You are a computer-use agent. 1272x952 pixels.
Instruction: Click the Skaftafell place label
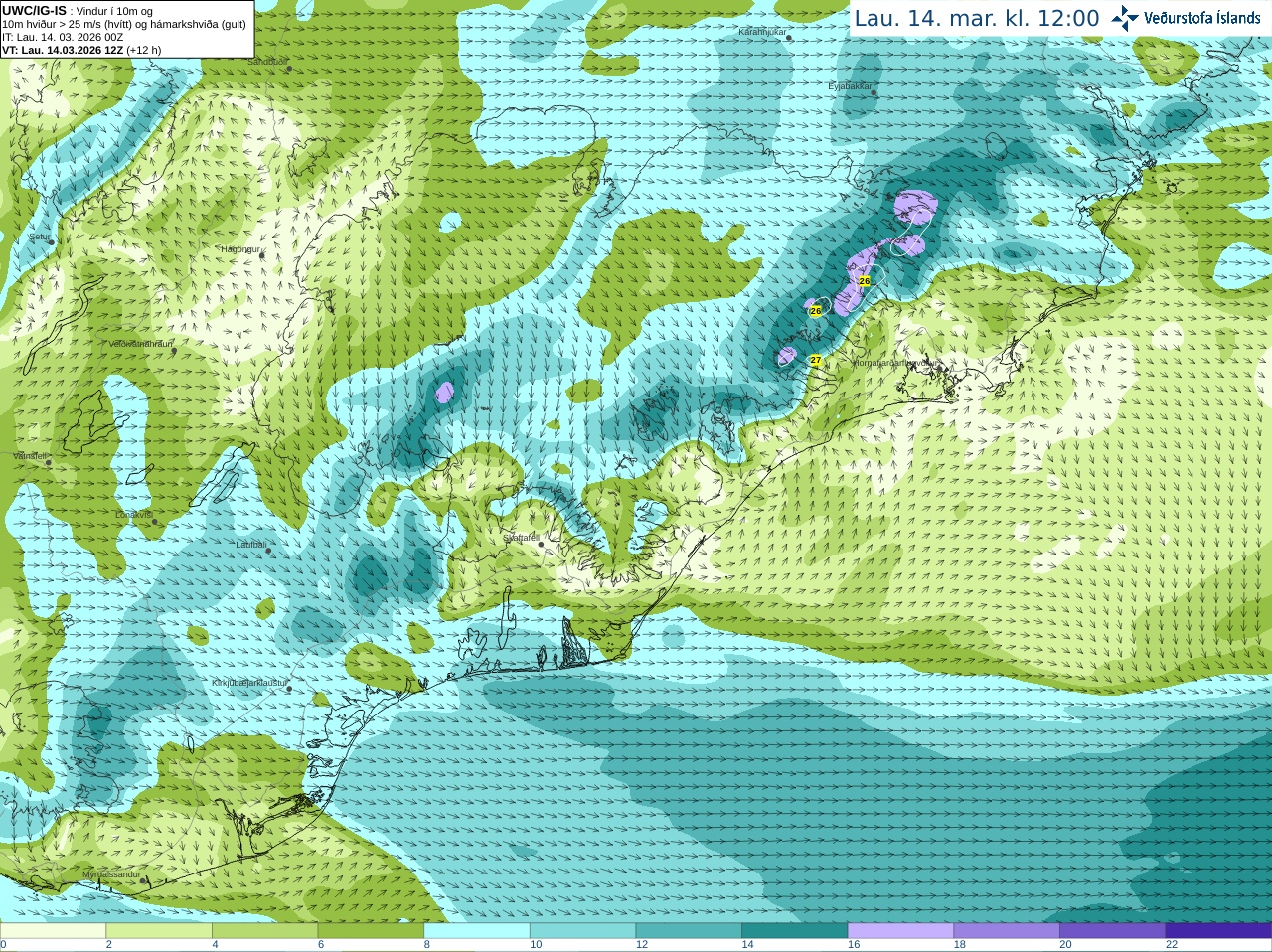(520, 538)
